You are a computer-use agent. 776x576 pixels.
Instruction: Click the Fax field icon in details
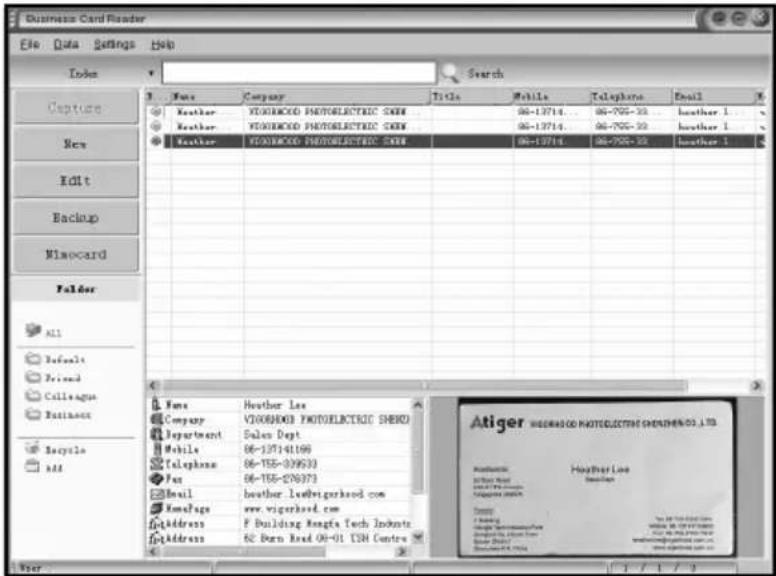tap(156, 479)
